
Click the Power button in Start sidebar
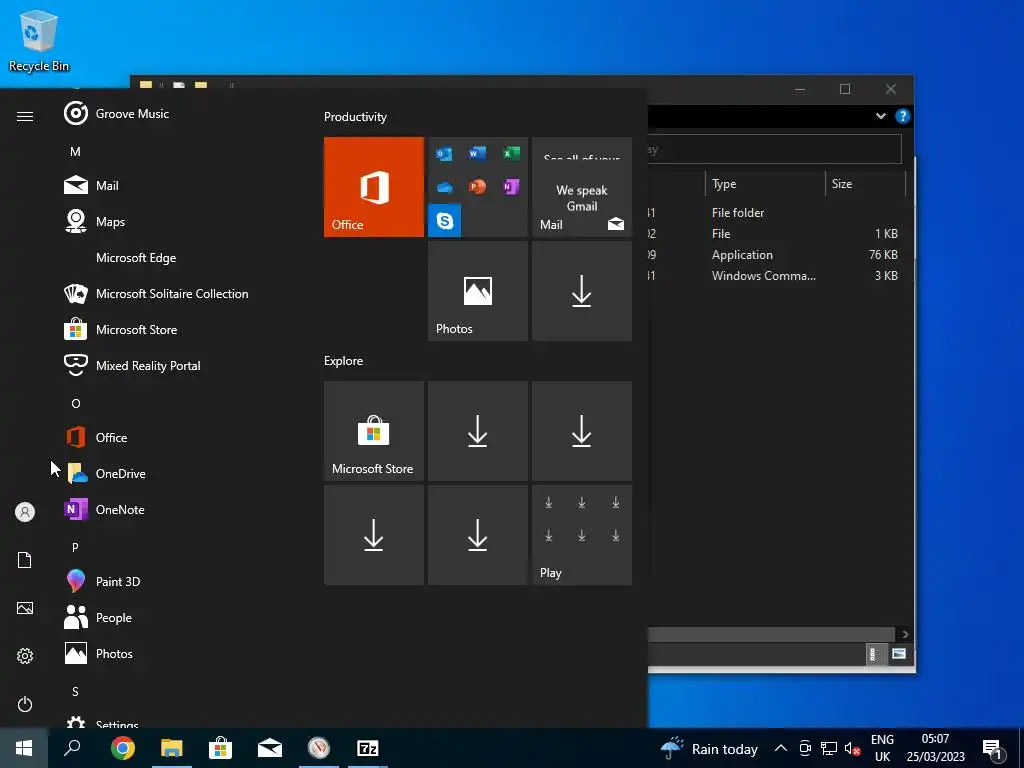click(25, 704)
